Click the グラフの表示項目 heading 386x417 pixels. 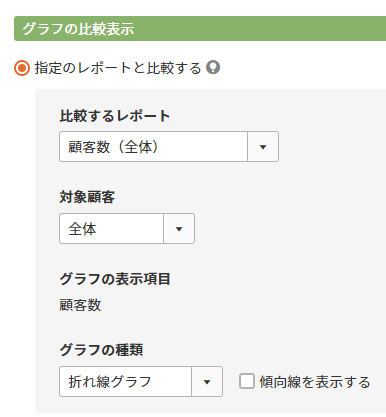(115, 279)
